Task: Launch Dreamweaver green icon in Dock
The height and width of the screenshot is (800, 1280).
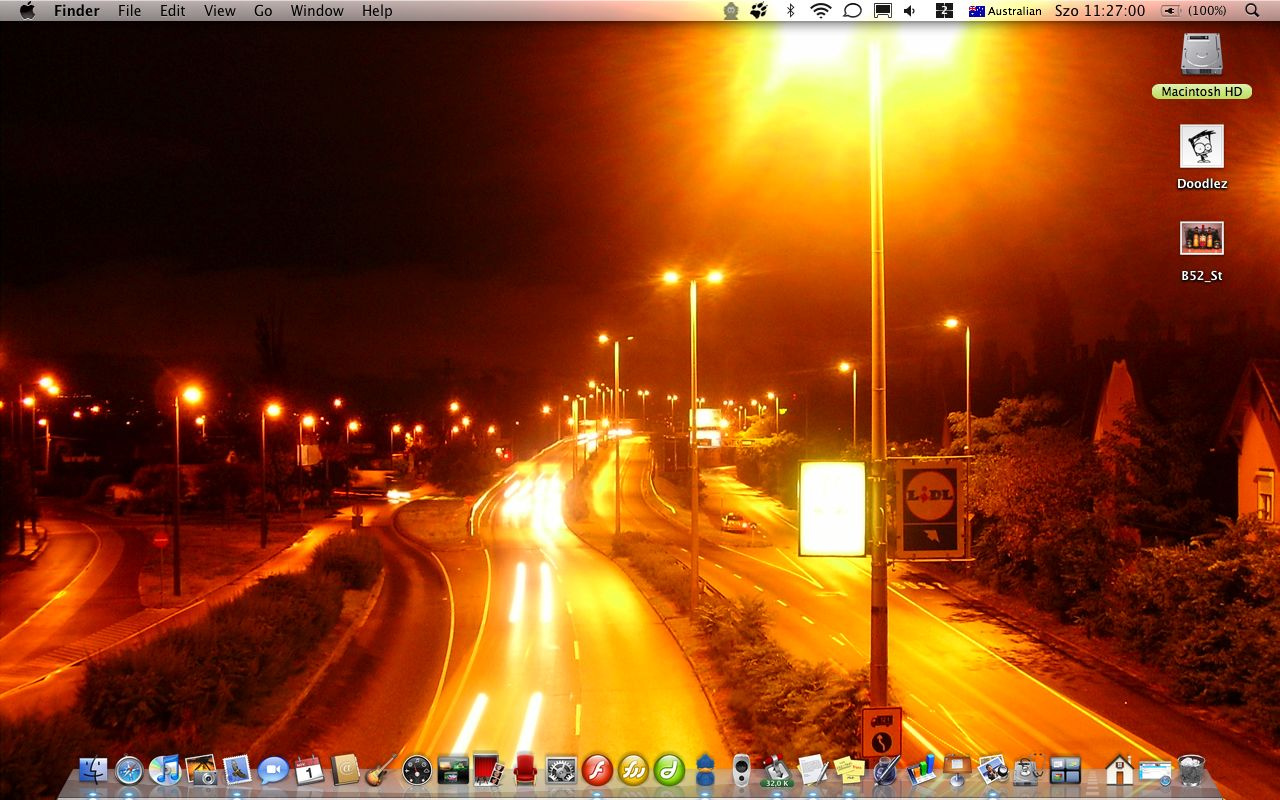Action: 669,769
